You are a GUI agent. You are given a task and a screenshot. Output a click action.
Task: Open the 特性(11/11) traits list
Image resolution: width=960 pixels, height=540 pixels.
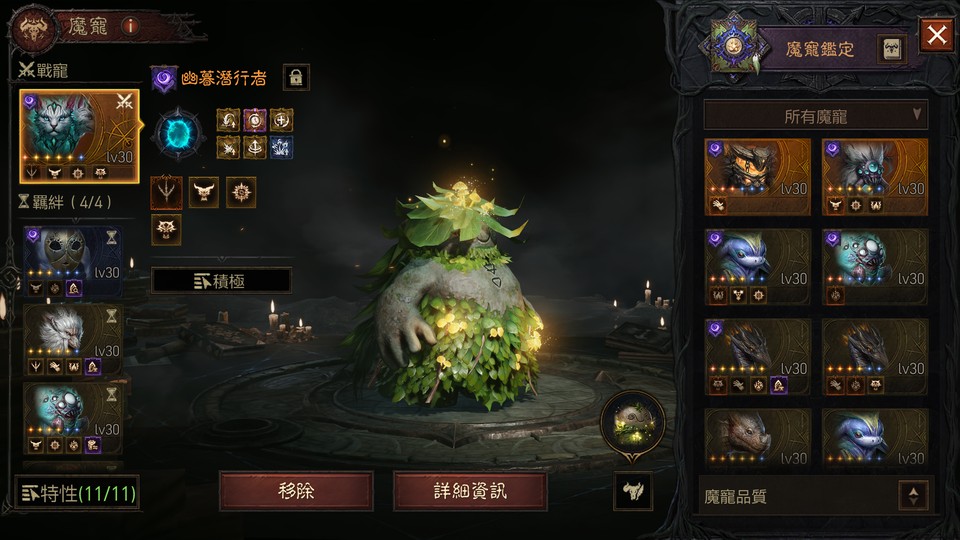(x=78, y=493)
